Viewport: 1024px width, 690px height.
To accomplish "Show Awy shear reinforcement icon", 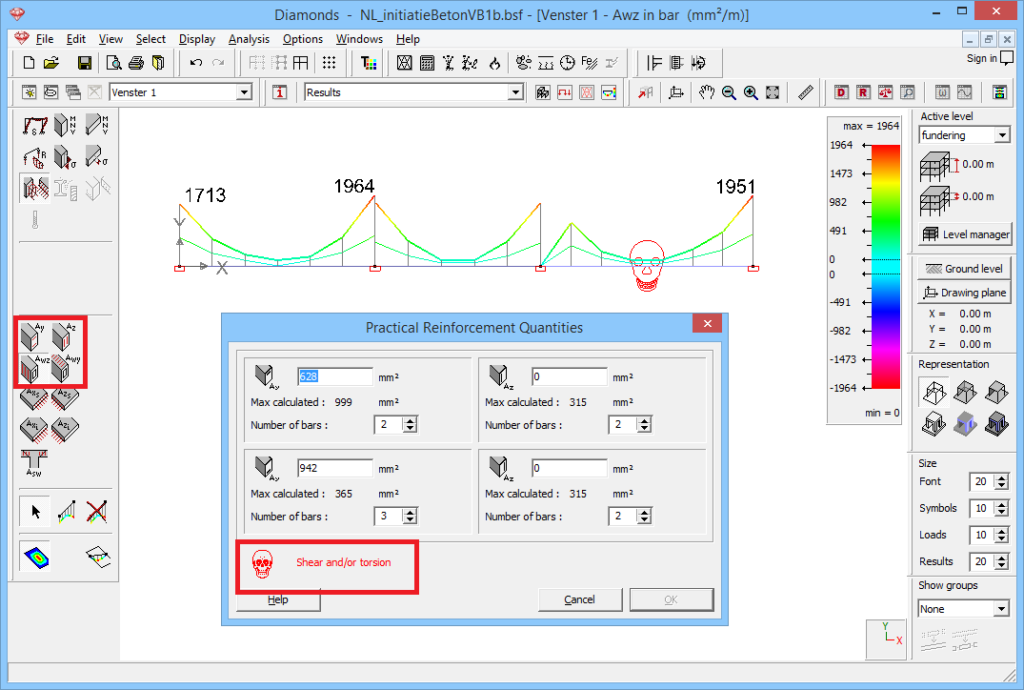I will pos(64,368).
